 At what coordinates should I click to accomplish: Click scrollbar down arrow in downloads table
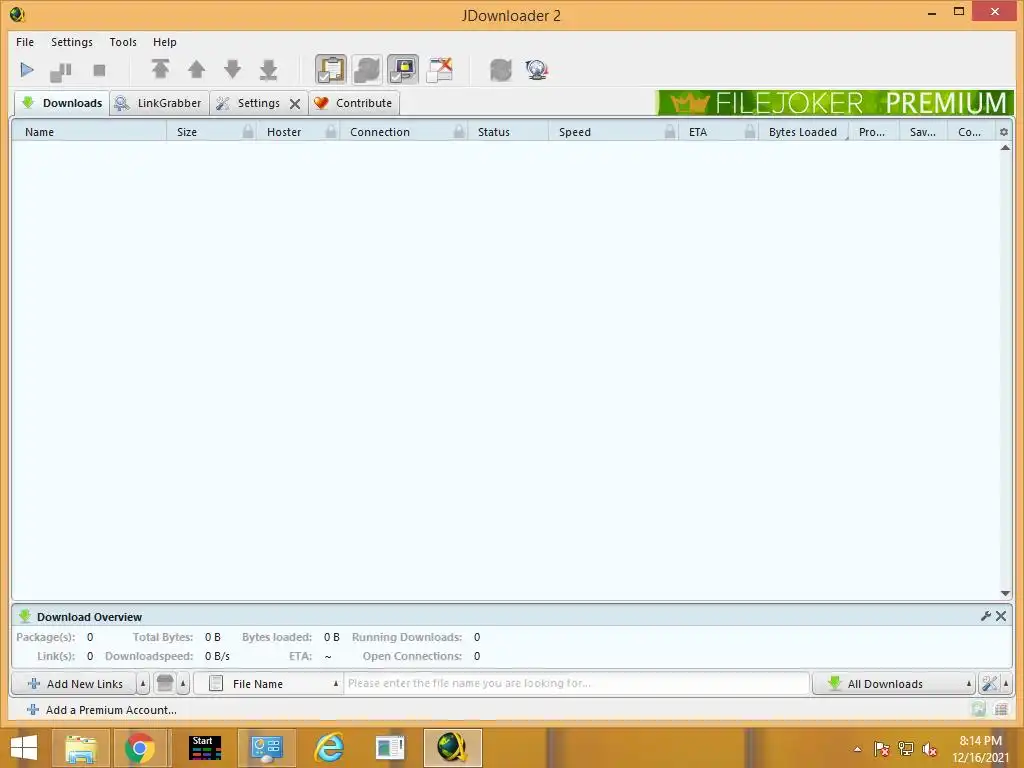(1005, 593)
